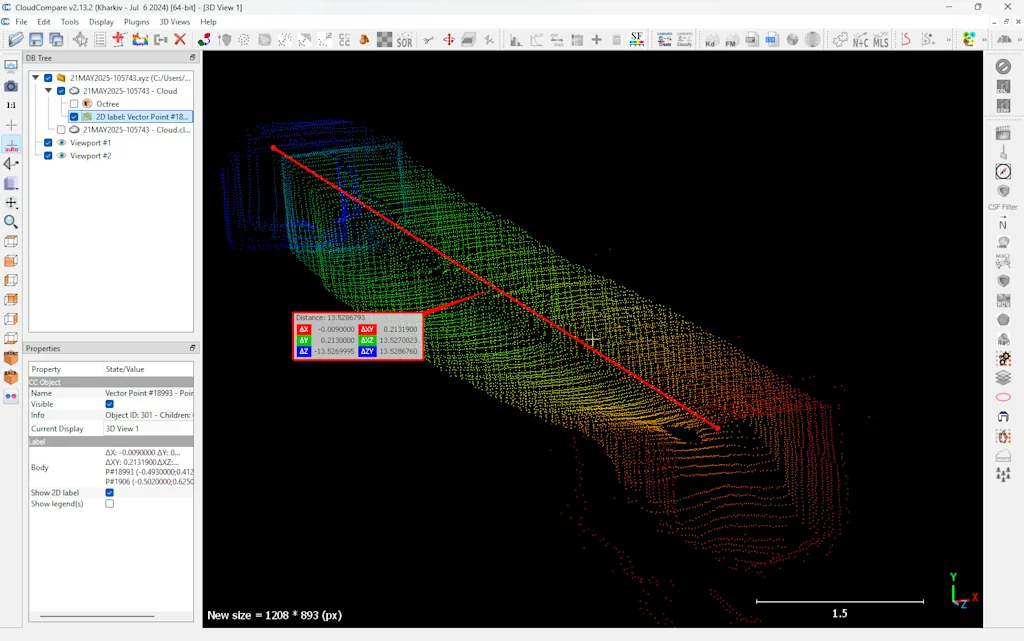Check the Octree checkbox in DB Tree
The height and width of the screenshot is (641, 1024).
click(x=74, y=104)
